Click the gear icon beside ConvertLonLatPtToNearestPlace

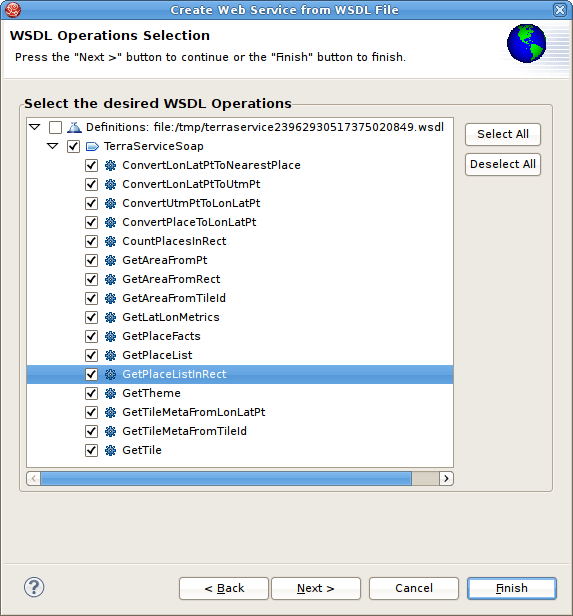[110, 165]
